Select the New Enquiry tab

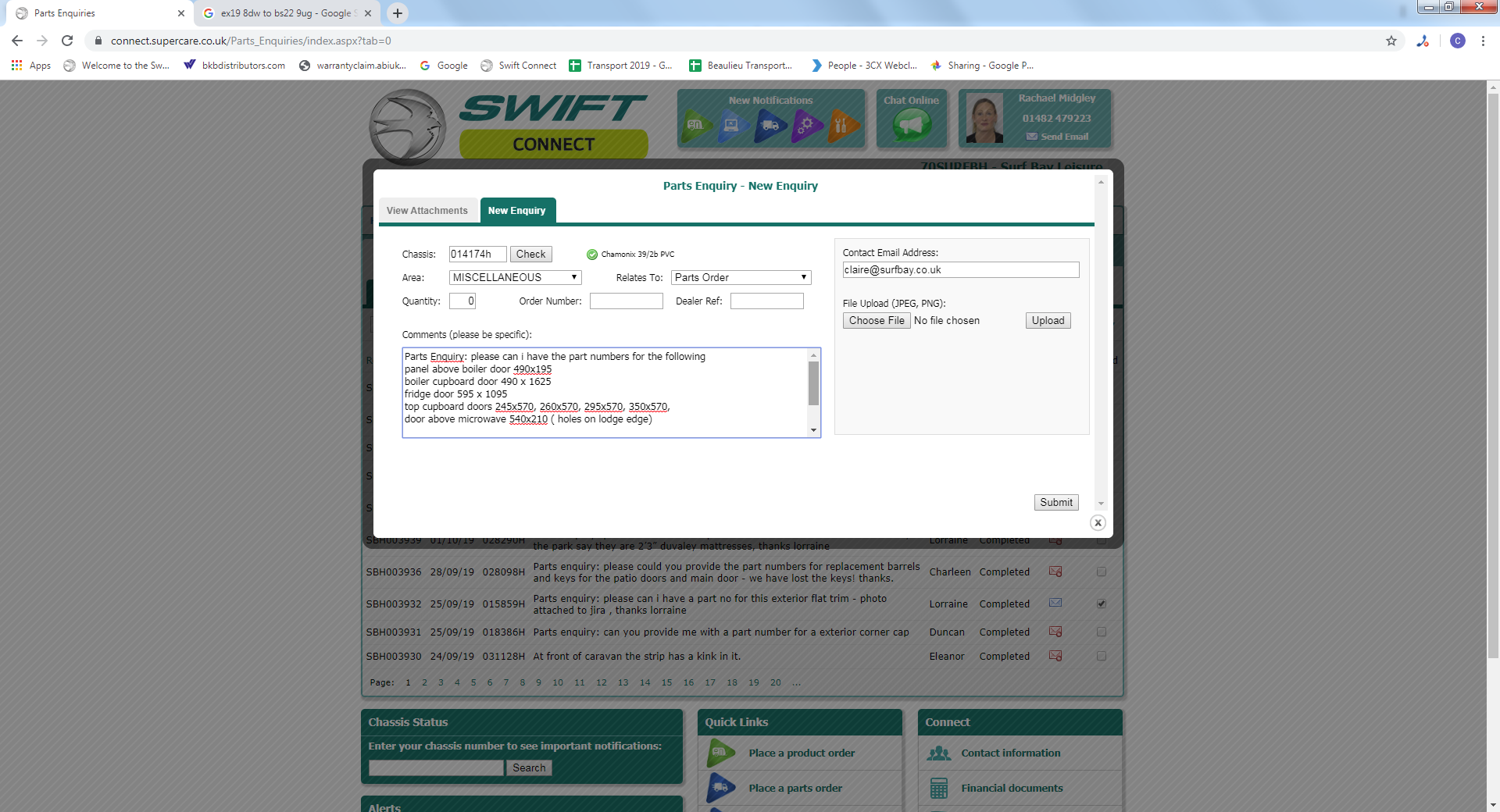517,211
